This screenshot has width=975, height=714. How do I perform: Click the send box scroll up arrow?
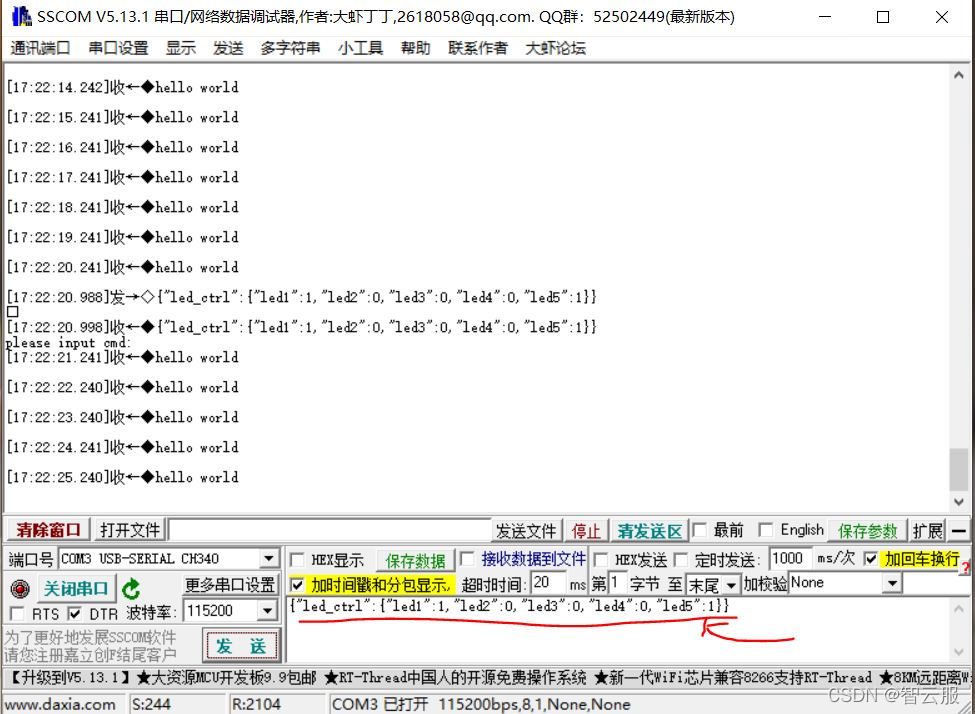pyautogui.click(x=958, y=610)
